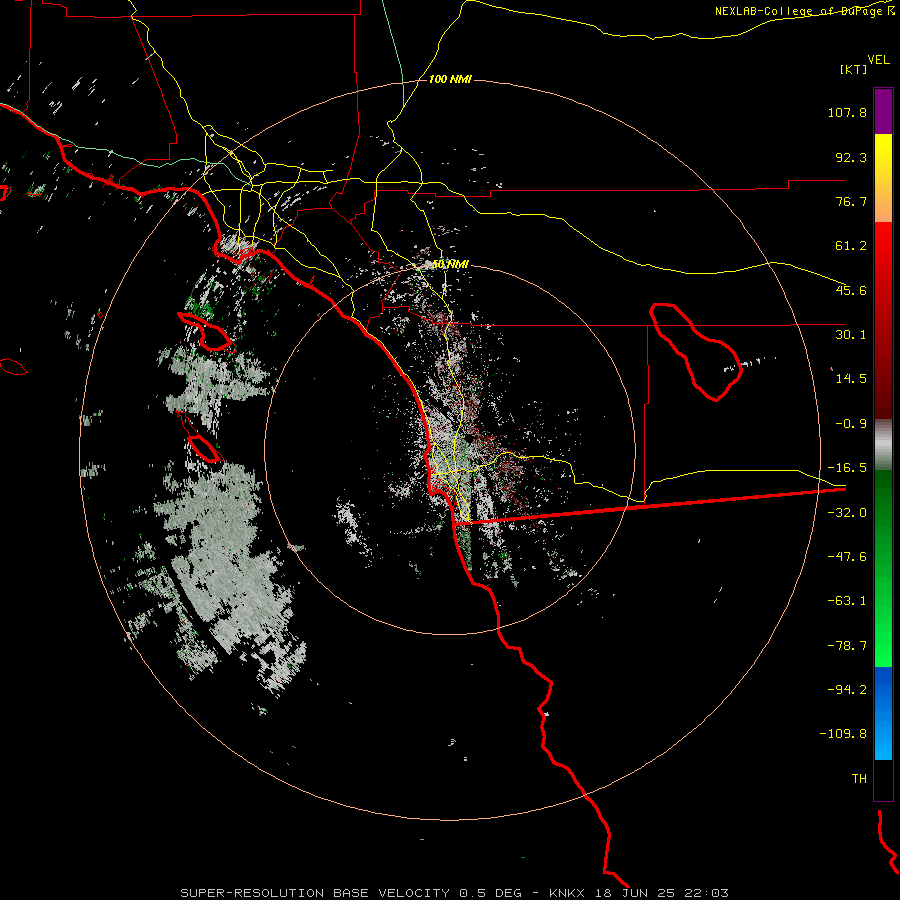Select the -47.6 legend value
The height and width of the screenshot is (900, 900).
pyautogui.click(x=847, y=557)
